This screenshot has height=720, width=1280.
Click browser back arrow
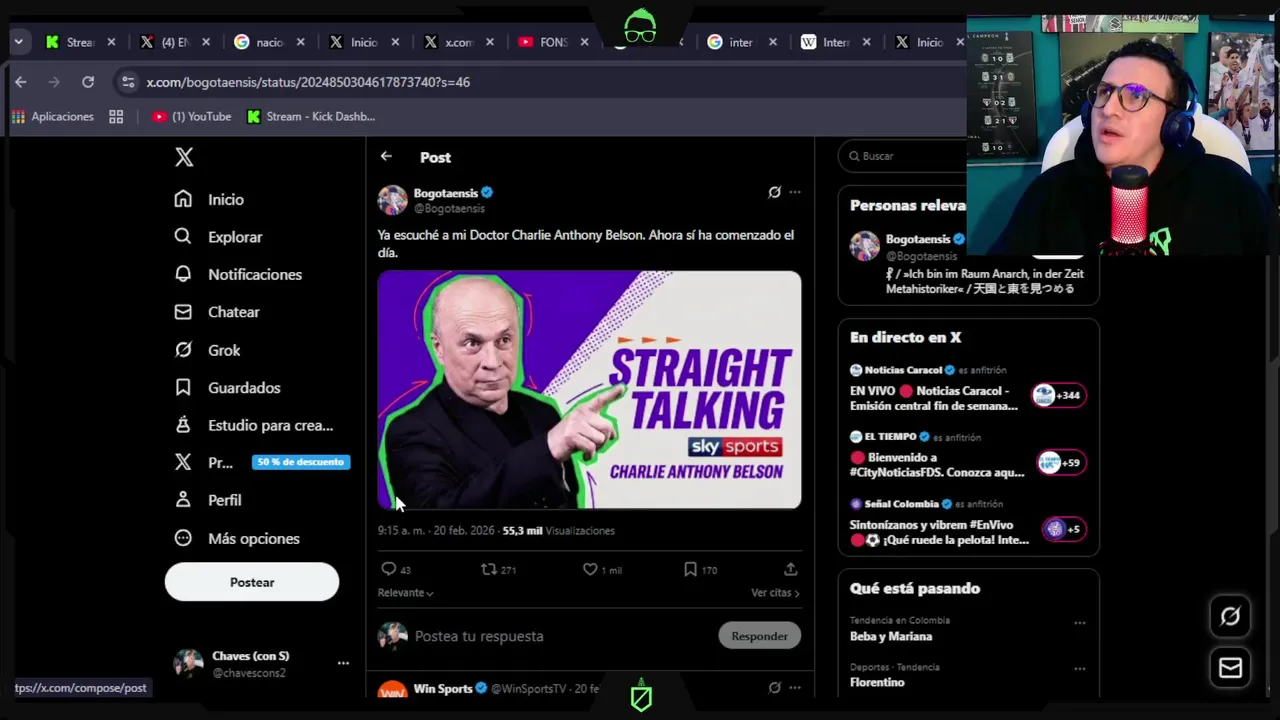point(21,82)
